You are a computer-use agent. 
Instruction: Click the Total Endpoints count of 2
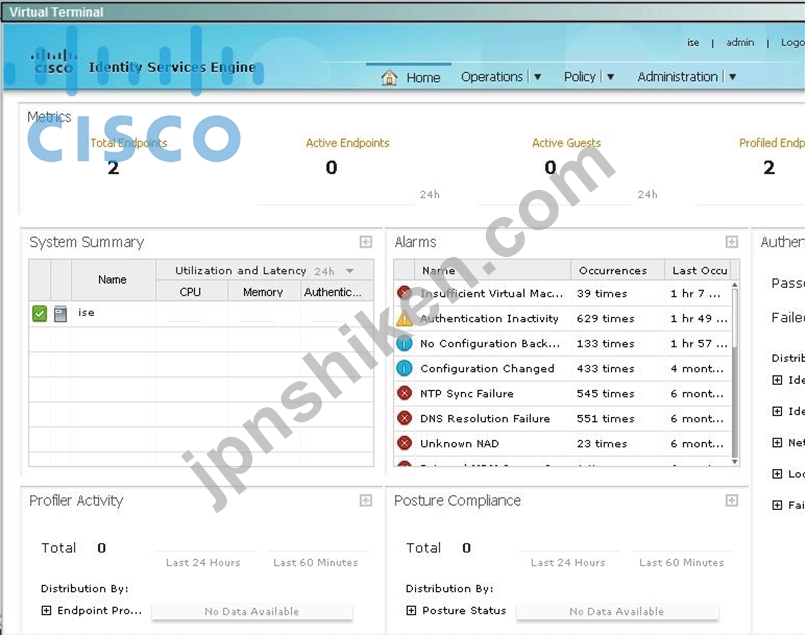coord(113,167)
